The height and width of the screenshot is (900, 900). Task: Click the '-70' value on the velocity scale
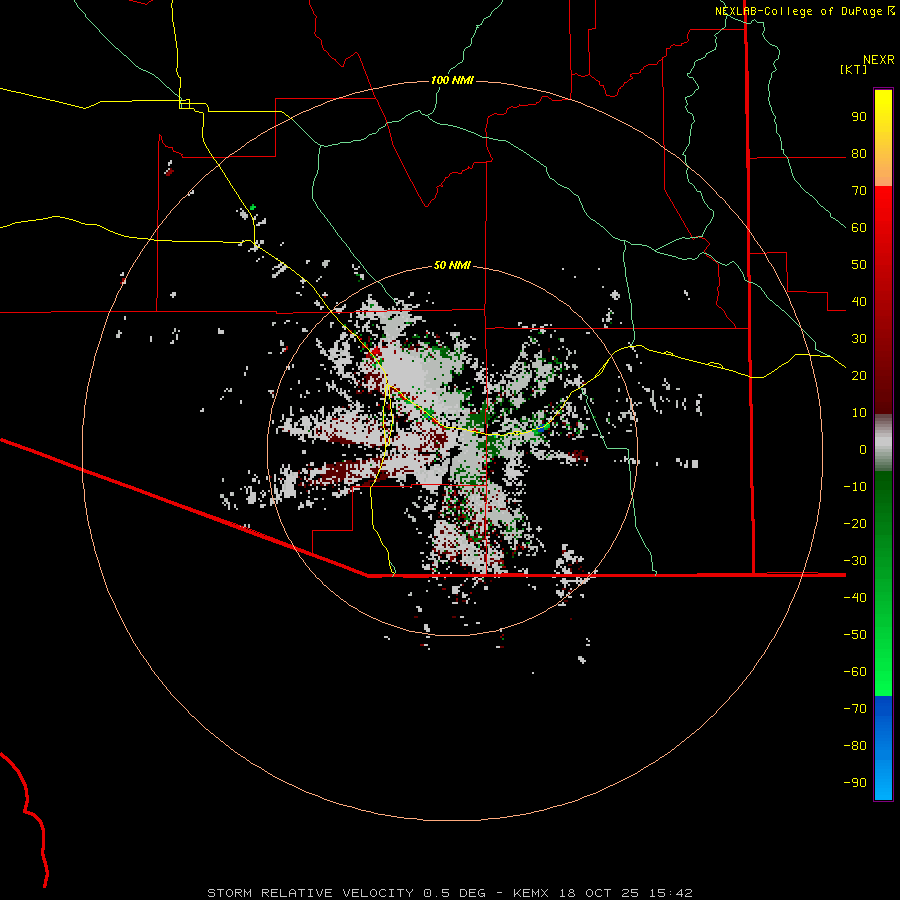855,709
